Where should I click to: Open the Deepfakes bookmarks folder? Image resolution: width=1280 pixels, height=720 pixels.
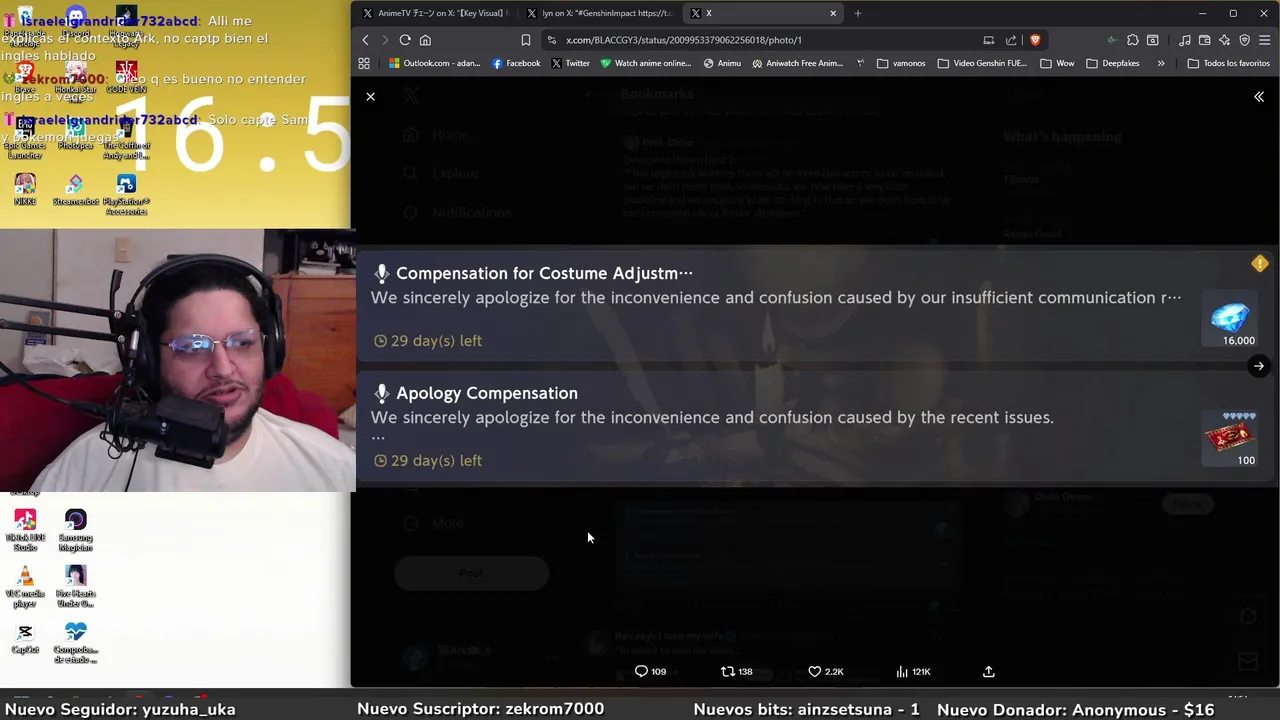[1113, 63]
